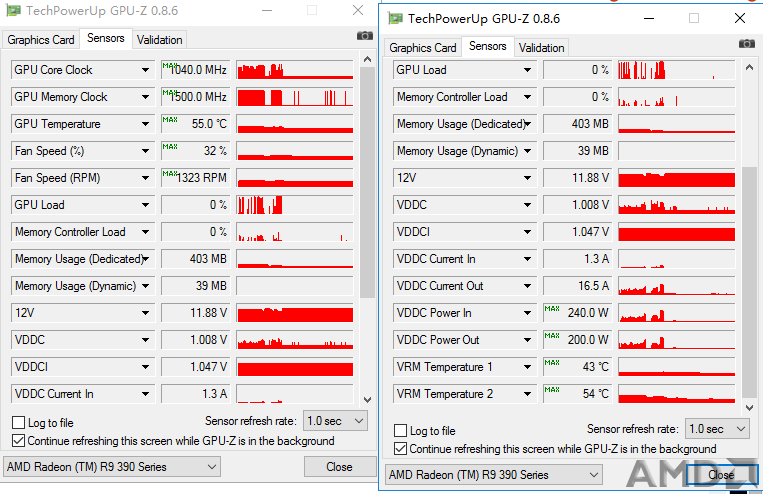
Task: Open GPU Memory Clock sensor dropdown in left window
Action: click(145, 97)
